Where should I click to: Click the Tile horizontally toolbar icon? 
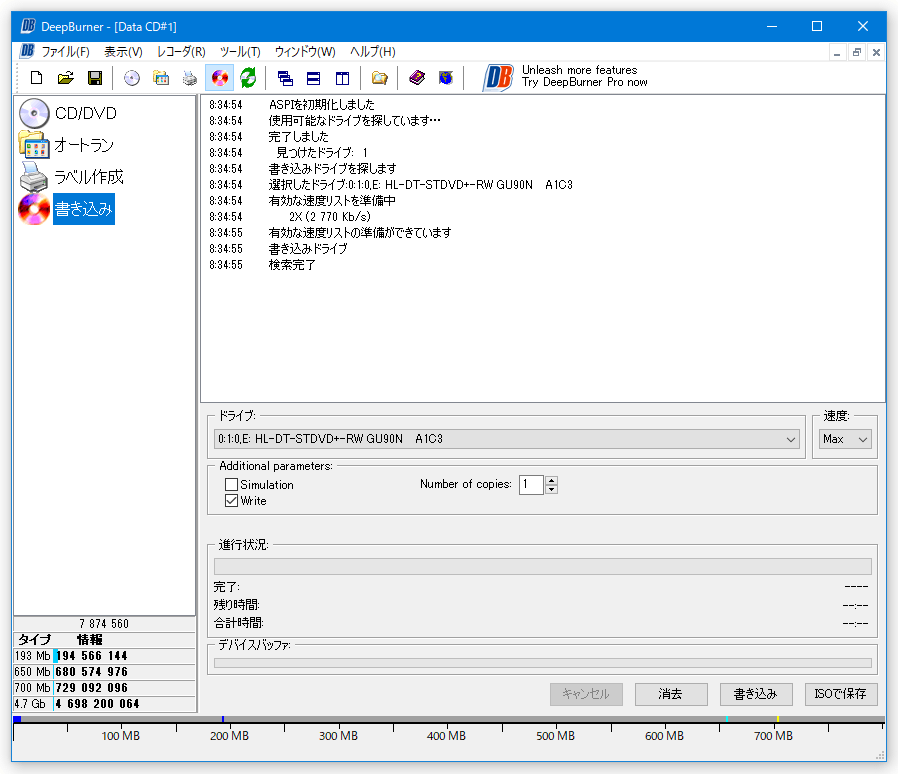point(313,78)
